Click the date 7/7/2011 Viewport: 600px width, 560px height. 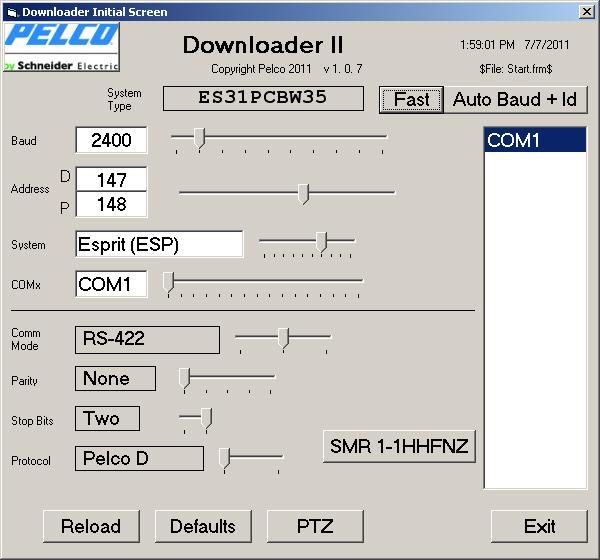tap(546, 45)
